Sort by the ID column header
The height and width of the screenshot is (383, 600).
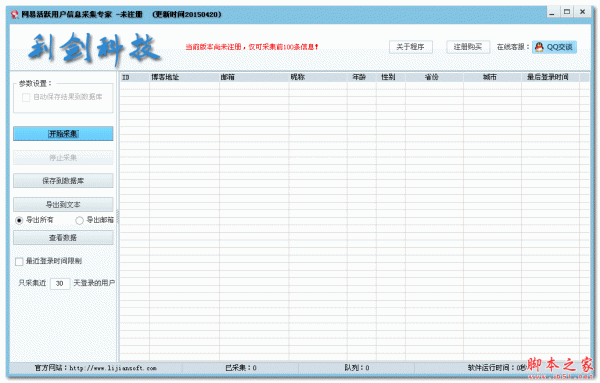pyautogui.click(x=134, y=77)
